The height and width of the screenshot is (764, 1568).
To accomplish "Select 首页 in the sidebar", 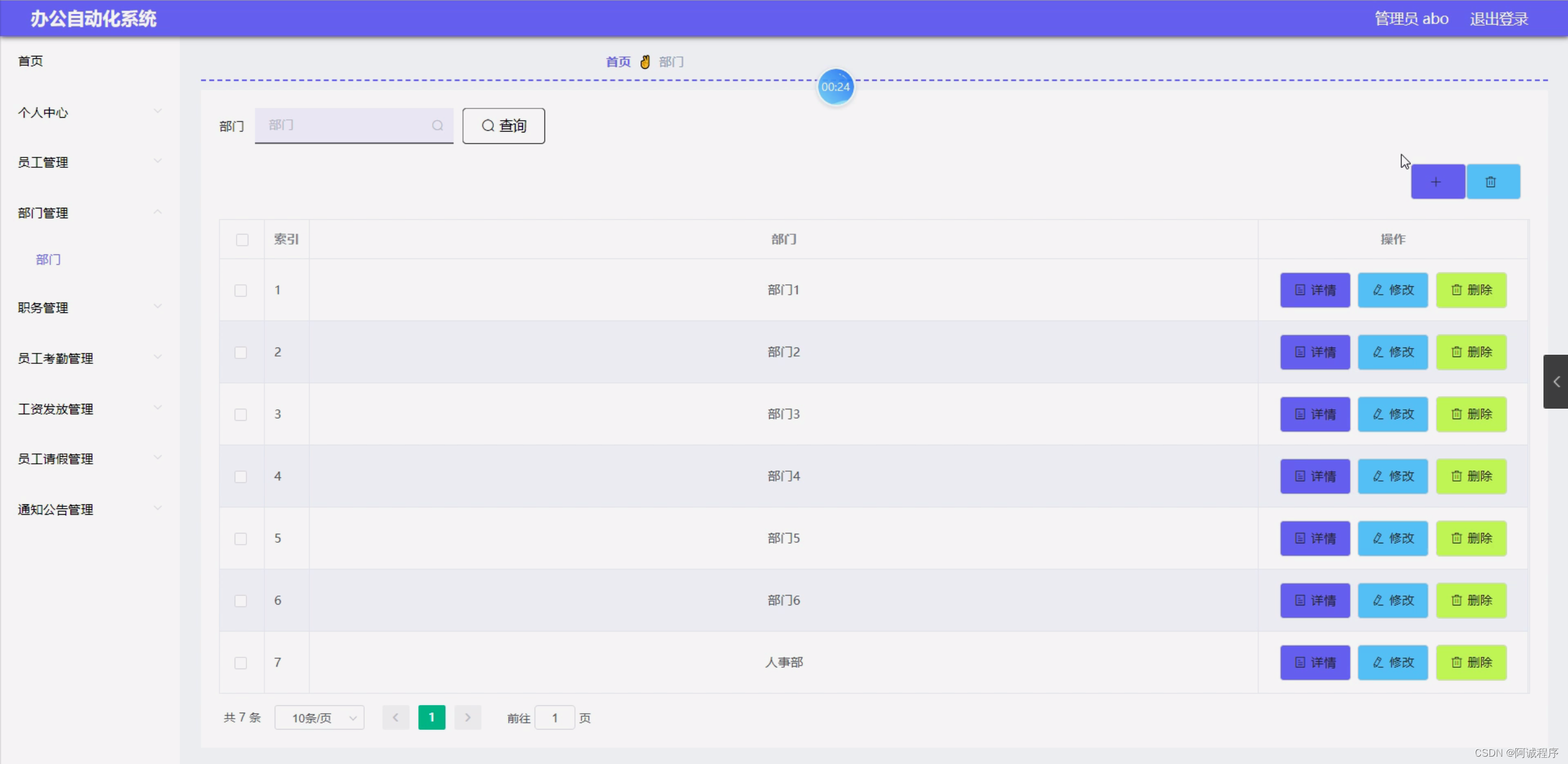I will point(31,61).
